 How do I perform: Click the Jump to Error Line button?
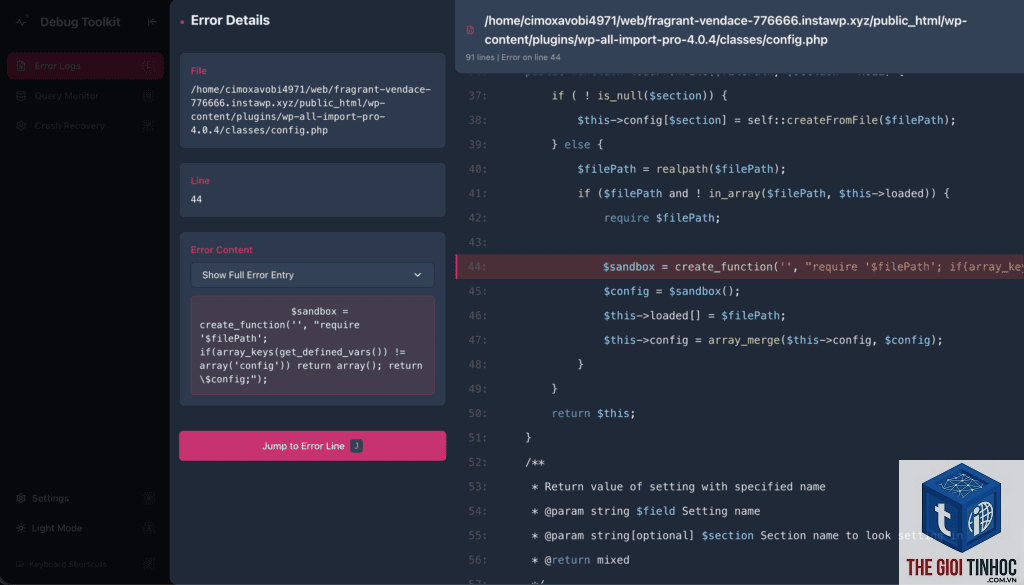click(312, 446)
